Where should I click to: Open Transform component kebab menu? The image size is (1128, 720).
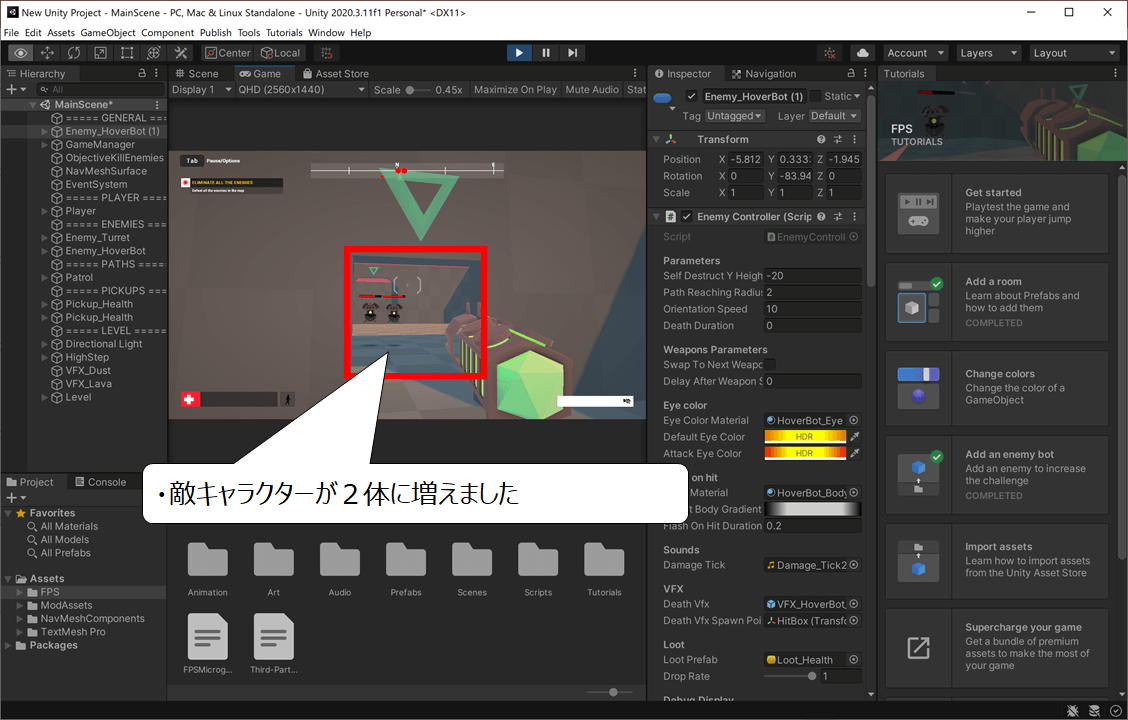pyautogui.click(x=855, y=140)
